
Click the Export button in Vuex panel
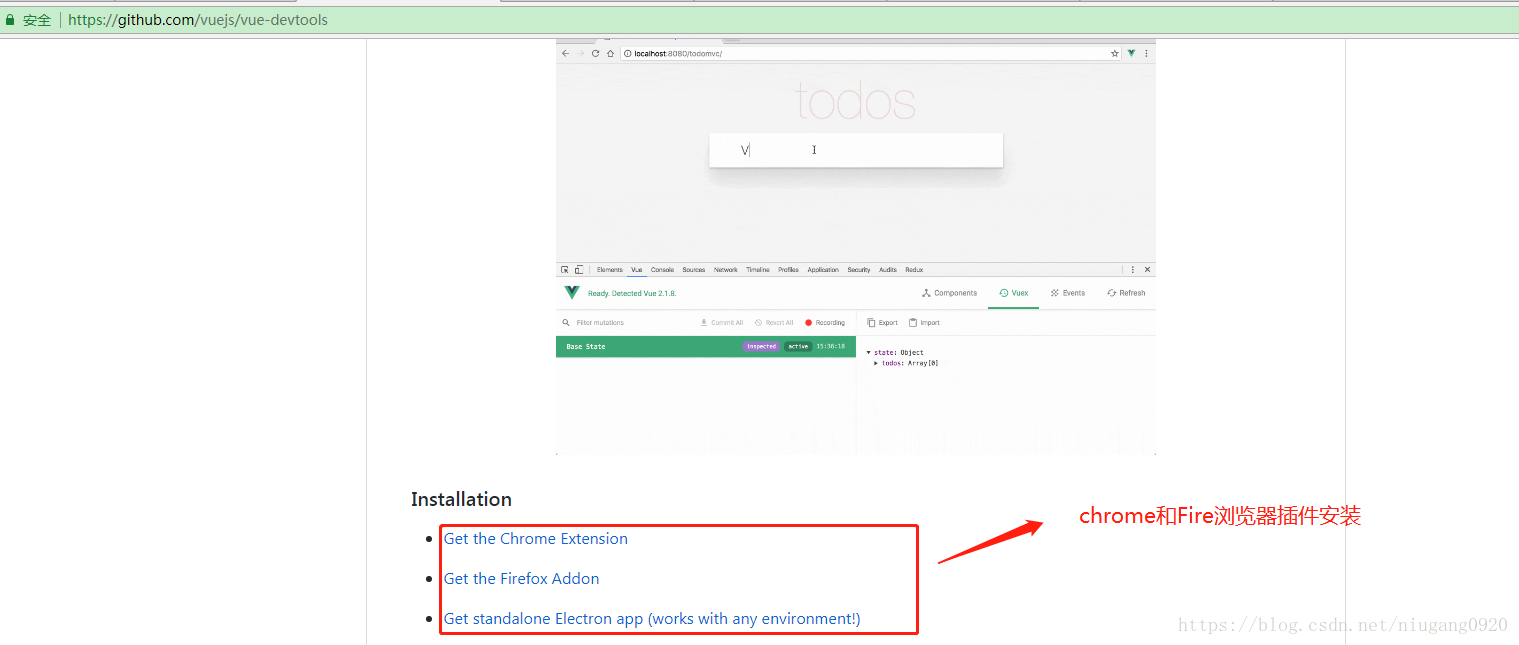tap(882, 323)
